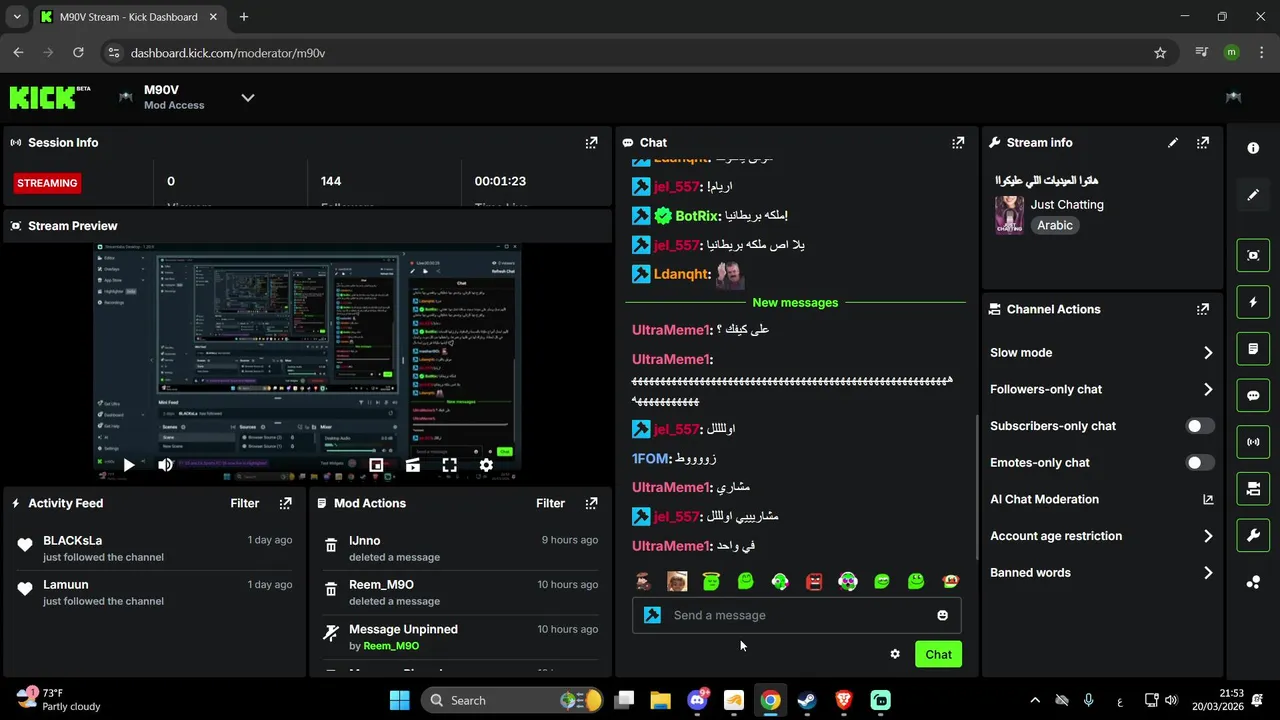Toggle Emotes-only chat switch
Screen dimensions: 1280x720
(1200, 463)
